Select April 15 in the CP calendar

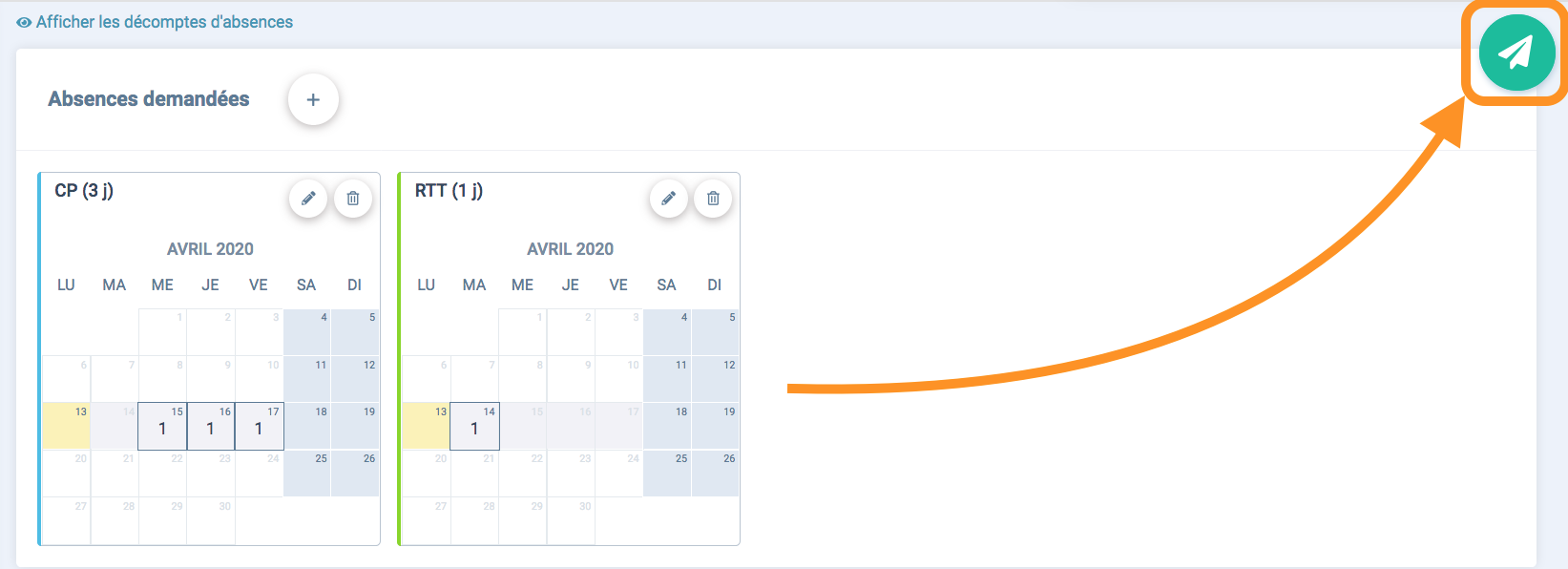[162, 426]
